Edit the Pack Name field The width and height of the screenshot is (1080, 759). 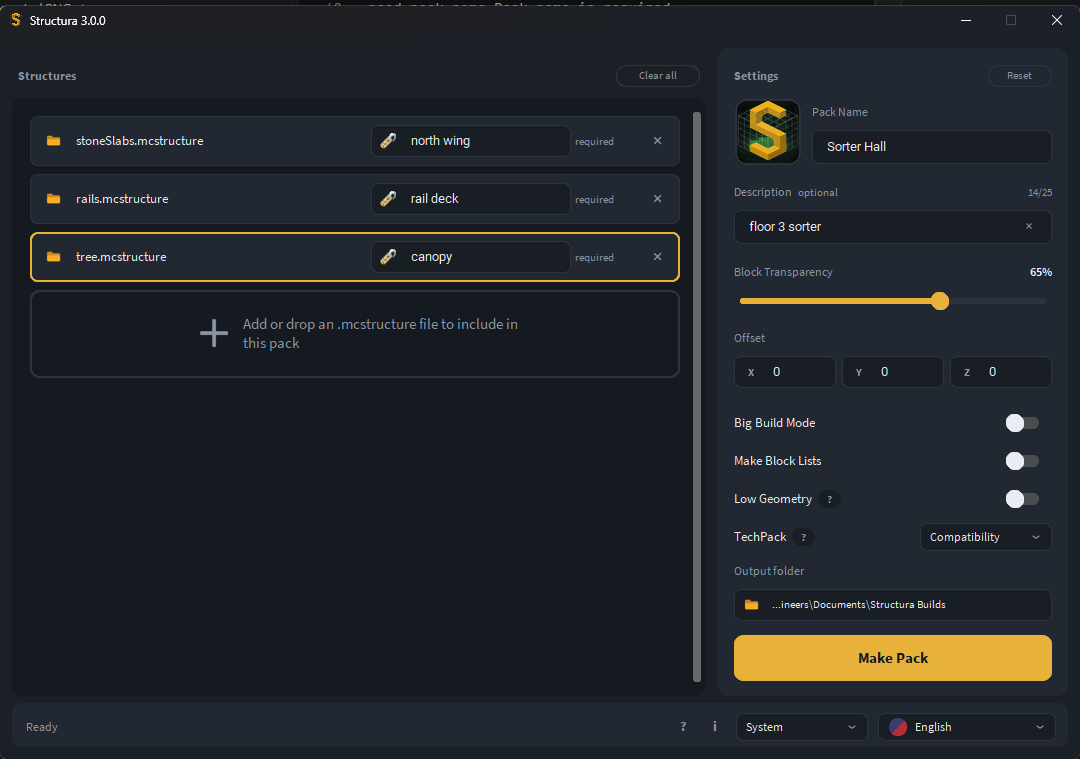[x=932, y=147]
